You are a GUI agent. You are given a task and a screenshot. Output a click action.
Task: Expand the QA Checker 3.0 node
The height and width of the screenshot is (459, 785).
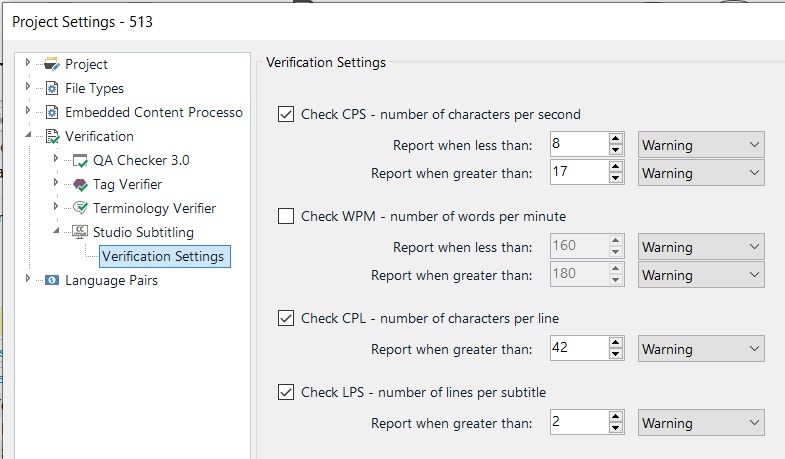[56, 158]
